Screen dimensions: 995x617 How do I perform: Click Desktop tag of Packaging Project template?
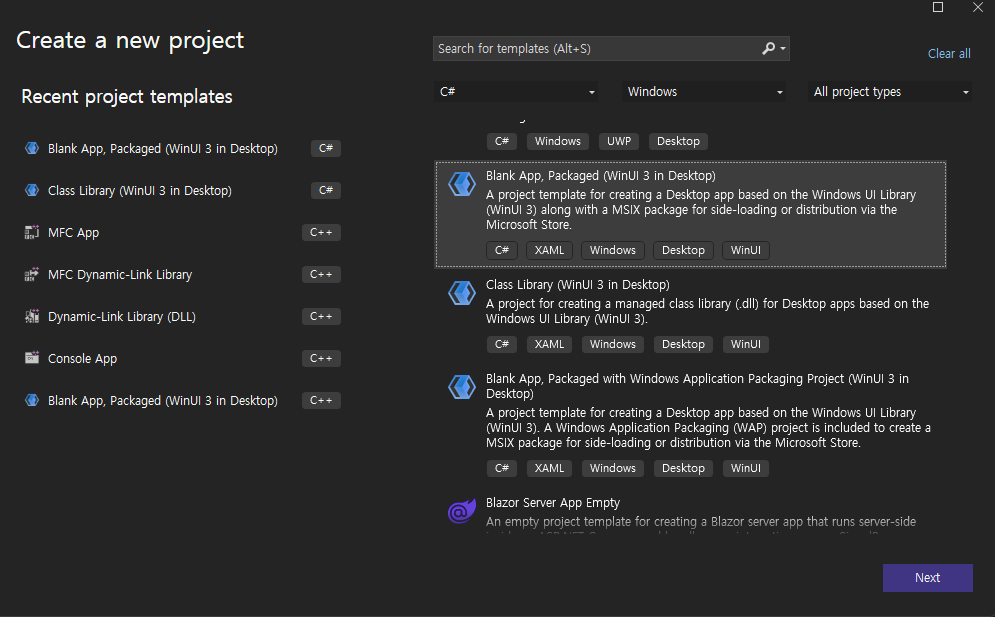tap(683, 468)
